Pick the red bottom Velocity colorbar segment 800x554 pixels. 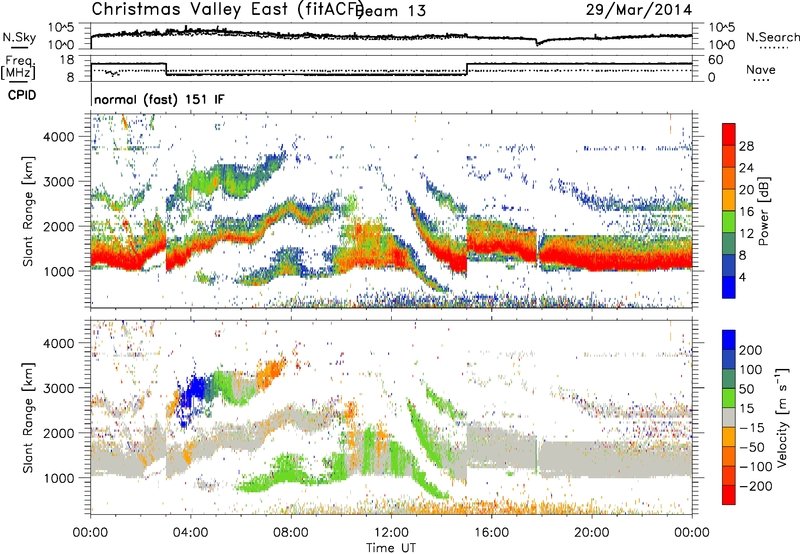point(729,495)
